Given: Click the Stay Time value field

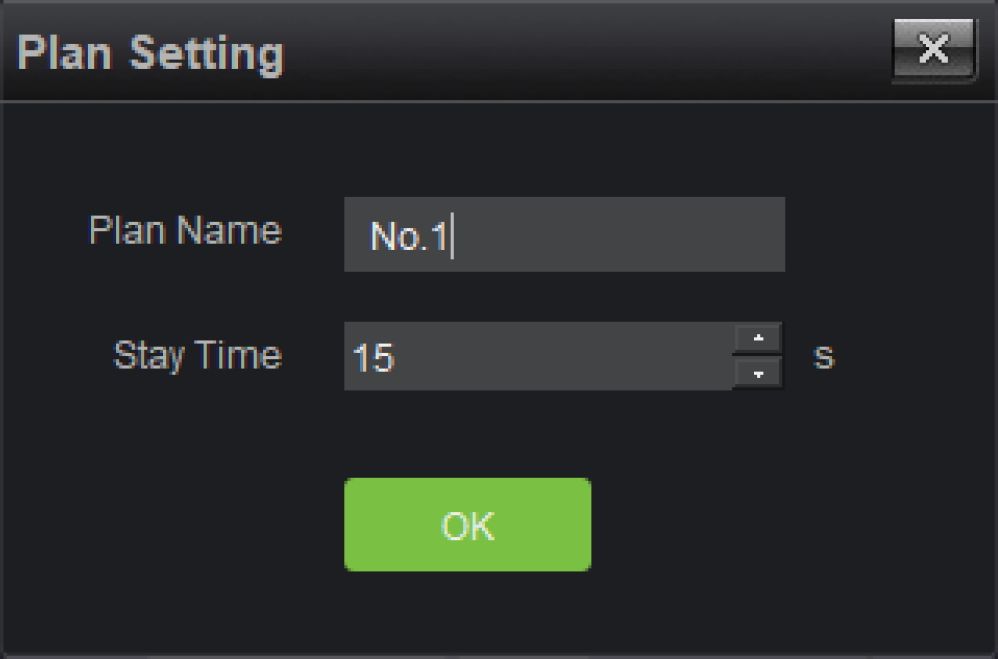Looking at the screenshot, I should [538, 356].
